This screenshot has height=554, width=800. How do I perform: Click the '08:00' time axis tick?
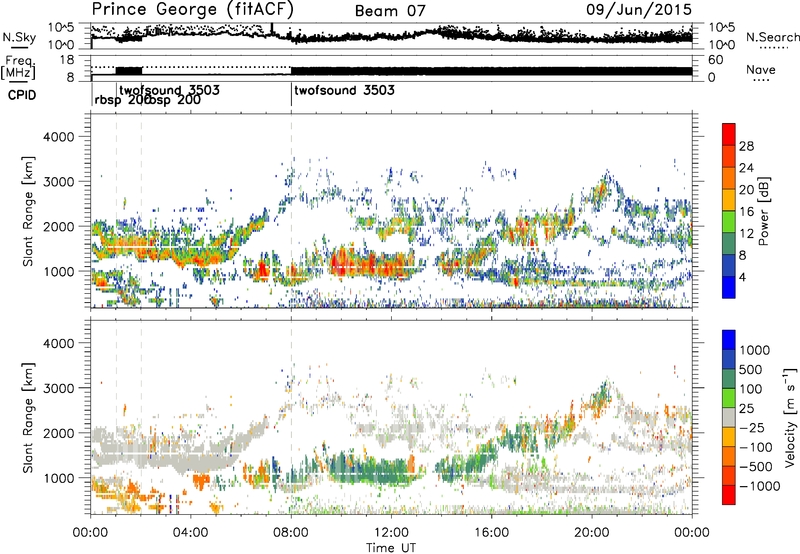(291, 533)
